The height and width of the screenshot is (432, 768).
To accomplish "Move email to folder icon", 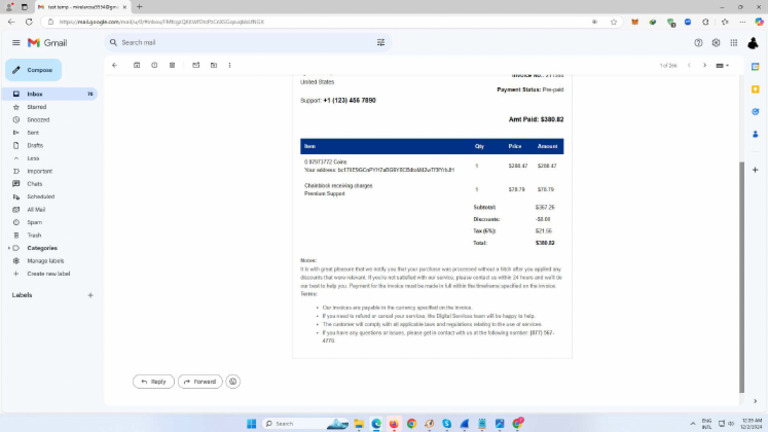I will [214, 65].
